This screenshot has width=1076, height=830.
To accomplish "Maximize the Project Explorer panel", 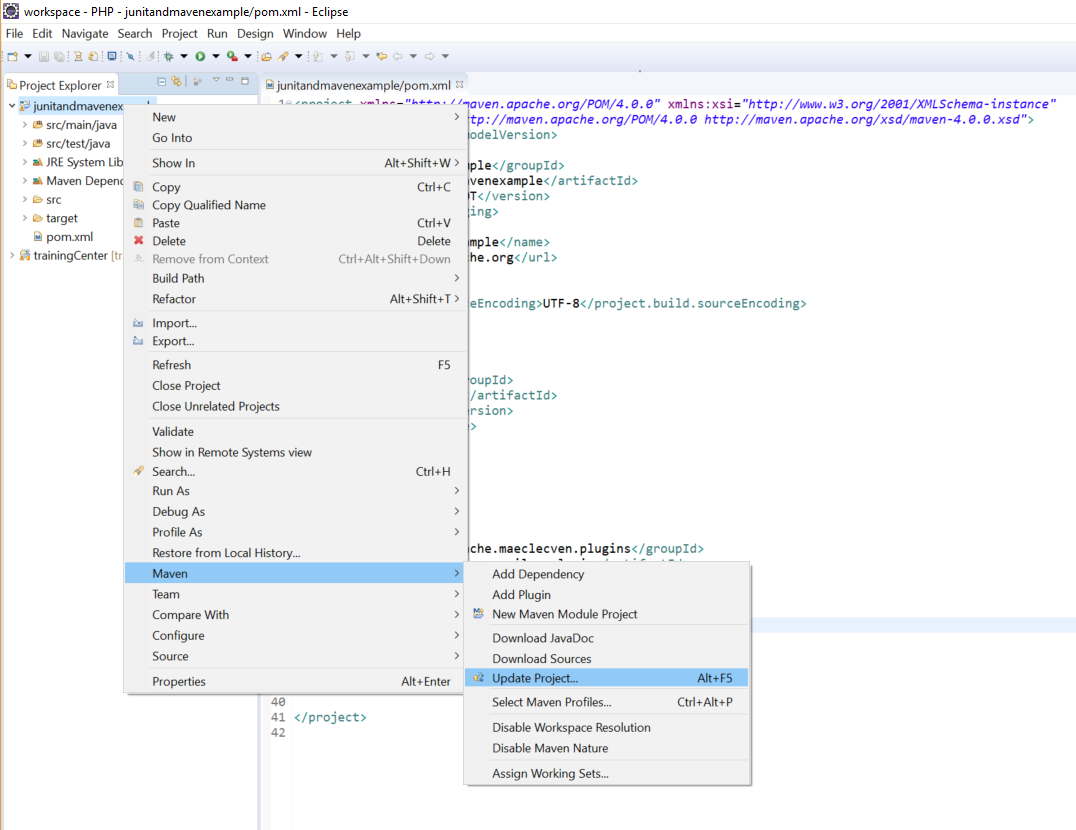I will coord(245,81).
